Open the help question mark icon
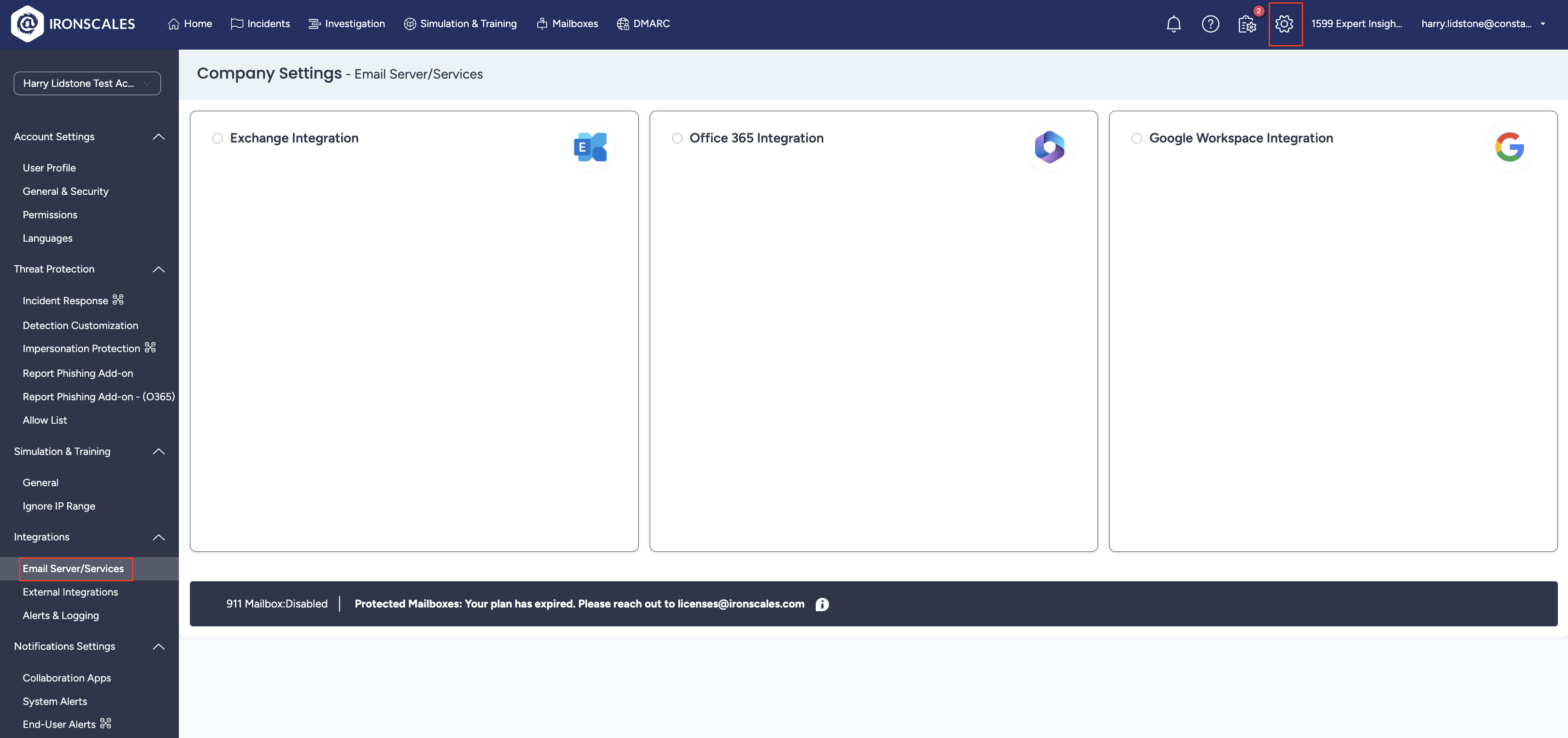This screenshot has height=738, width=1568. point(1210,24)
